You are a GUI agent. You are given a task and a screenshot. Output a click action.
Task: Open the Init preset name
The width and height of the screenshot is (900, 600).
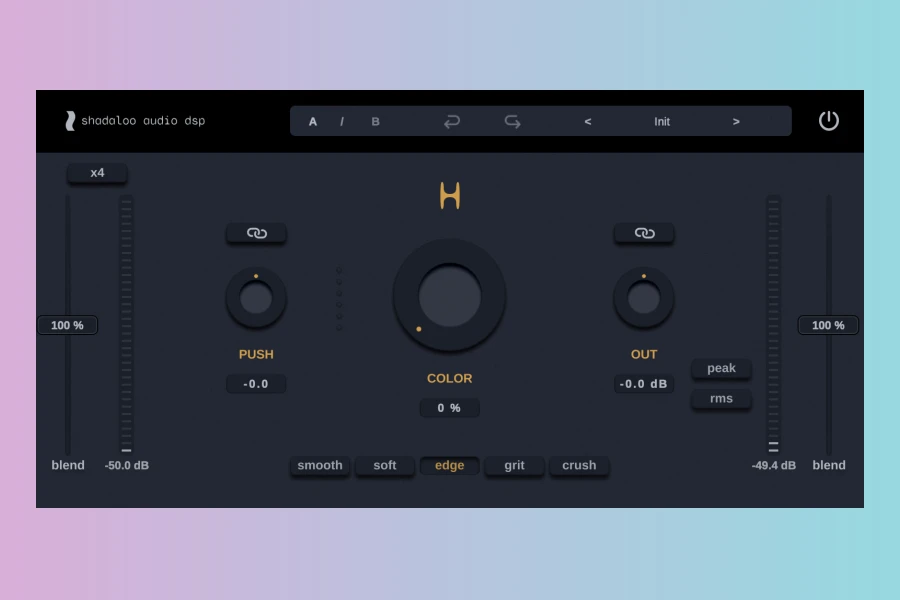pyautogui.click(x=662, y=122)
